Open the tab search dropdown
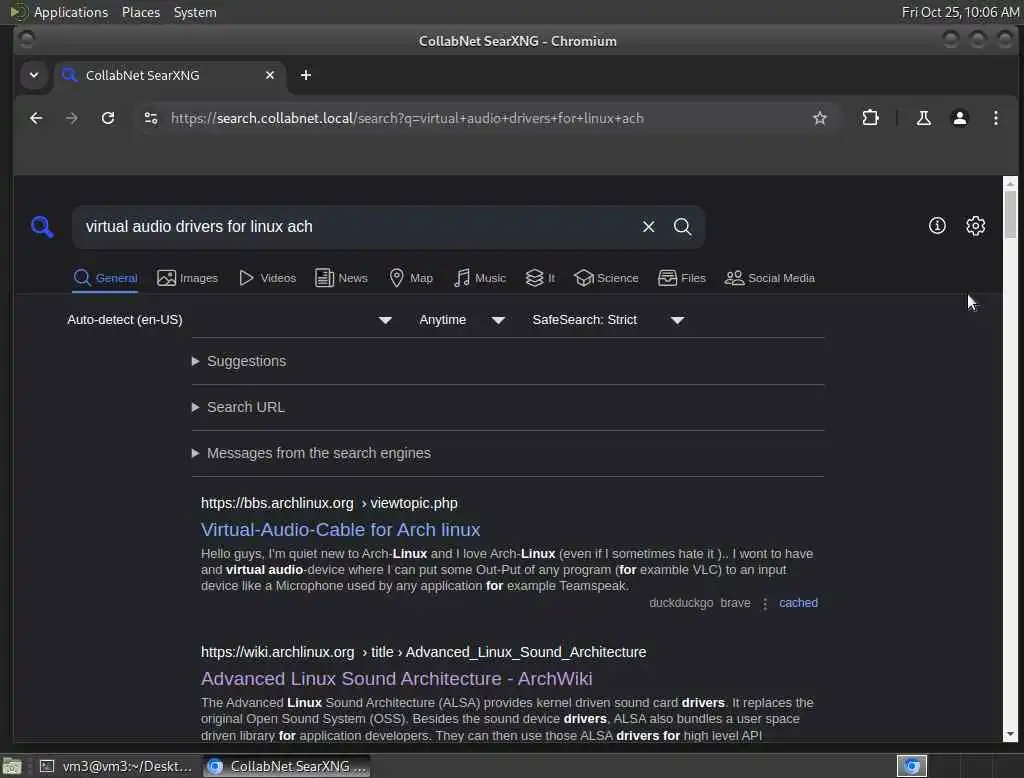1024x778 pixels. (x=34, y=75)
